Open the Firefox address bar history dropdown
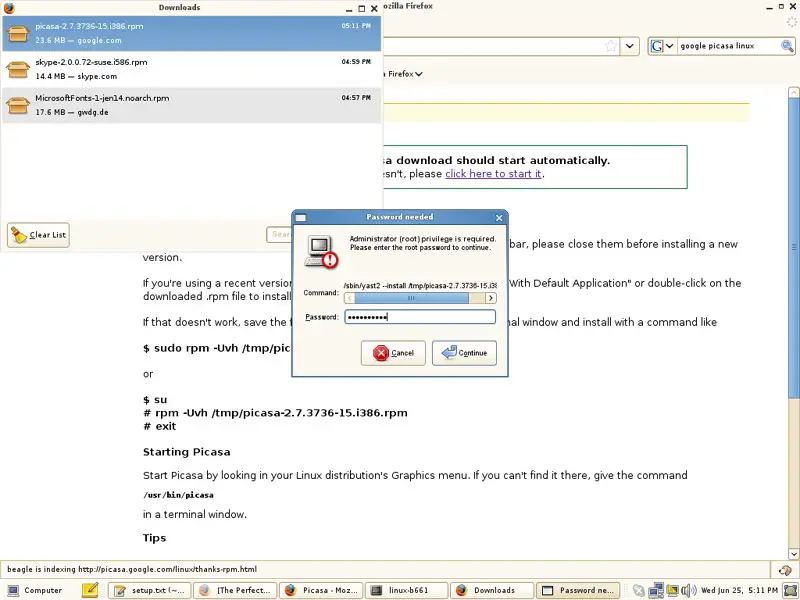Viewport: 800px width, 600px height. 630,46
